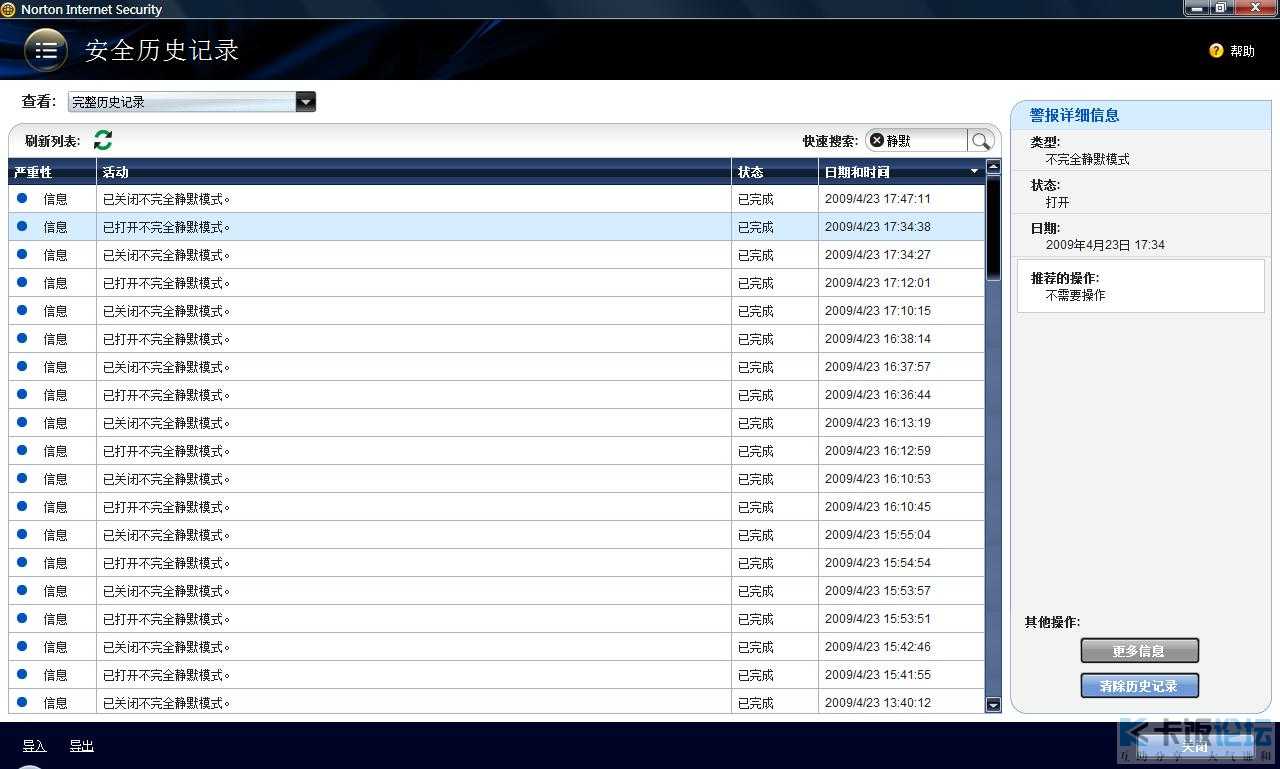Click the Norton logo in the title bar

click(8, 9)
